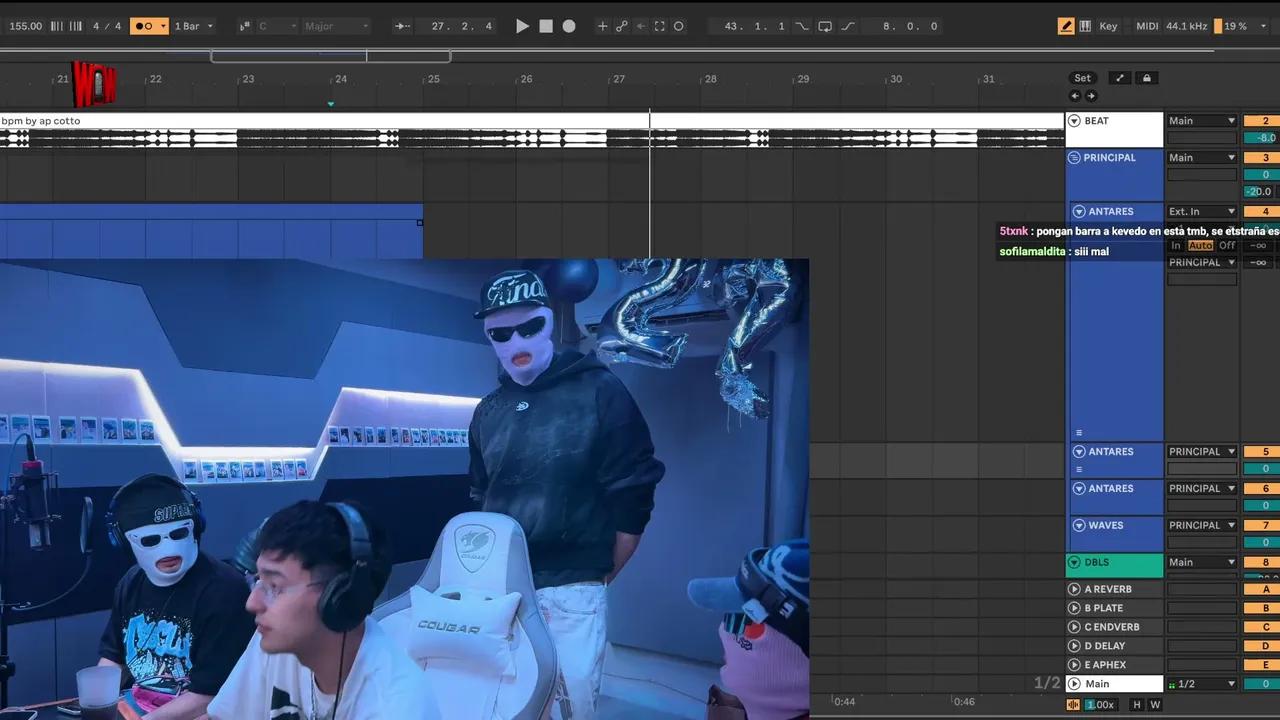
Task: Click the Follow playback arrow icon
Action: [403, 26]
